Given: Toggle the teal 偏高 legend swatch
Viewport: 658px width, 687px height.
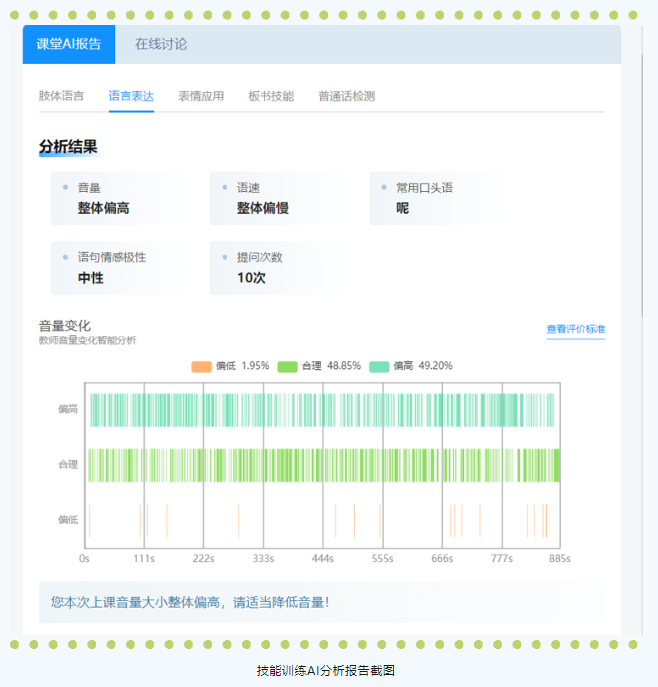Looking at the screenshot, I should point(379,366).
